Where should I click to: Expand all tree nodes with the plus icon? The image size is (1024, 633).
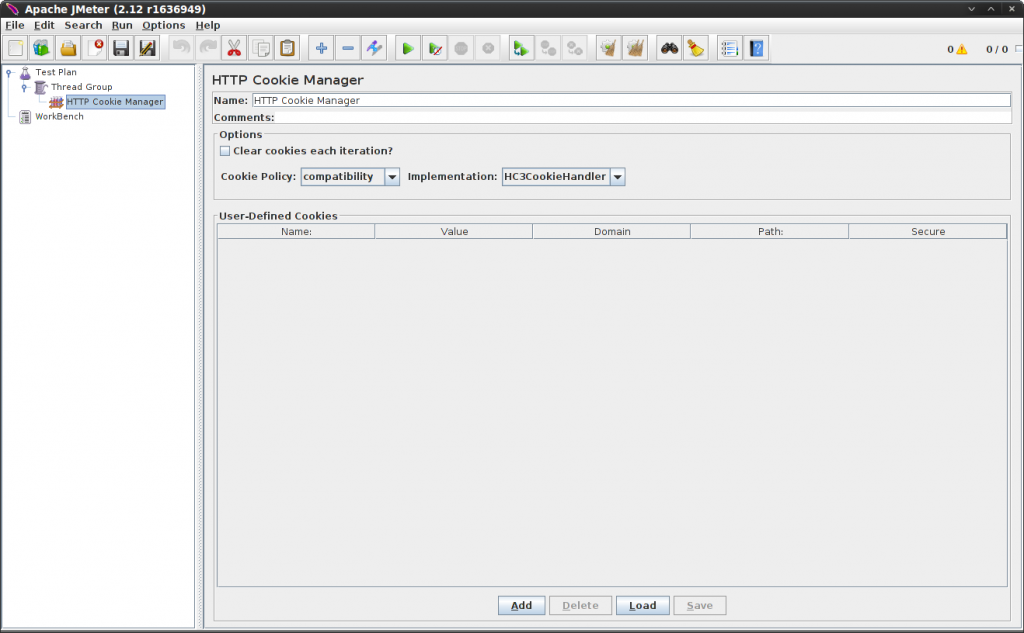pyautogui.click(x=320, y=47)
